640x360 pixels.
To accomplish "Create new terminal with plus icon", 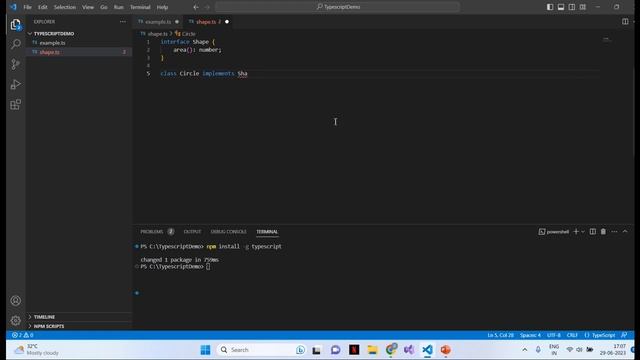I will (x=576, y=231).
